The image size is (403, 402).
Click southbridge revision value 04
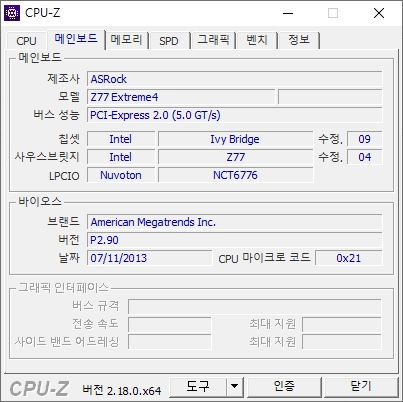(x=364, y=157)
